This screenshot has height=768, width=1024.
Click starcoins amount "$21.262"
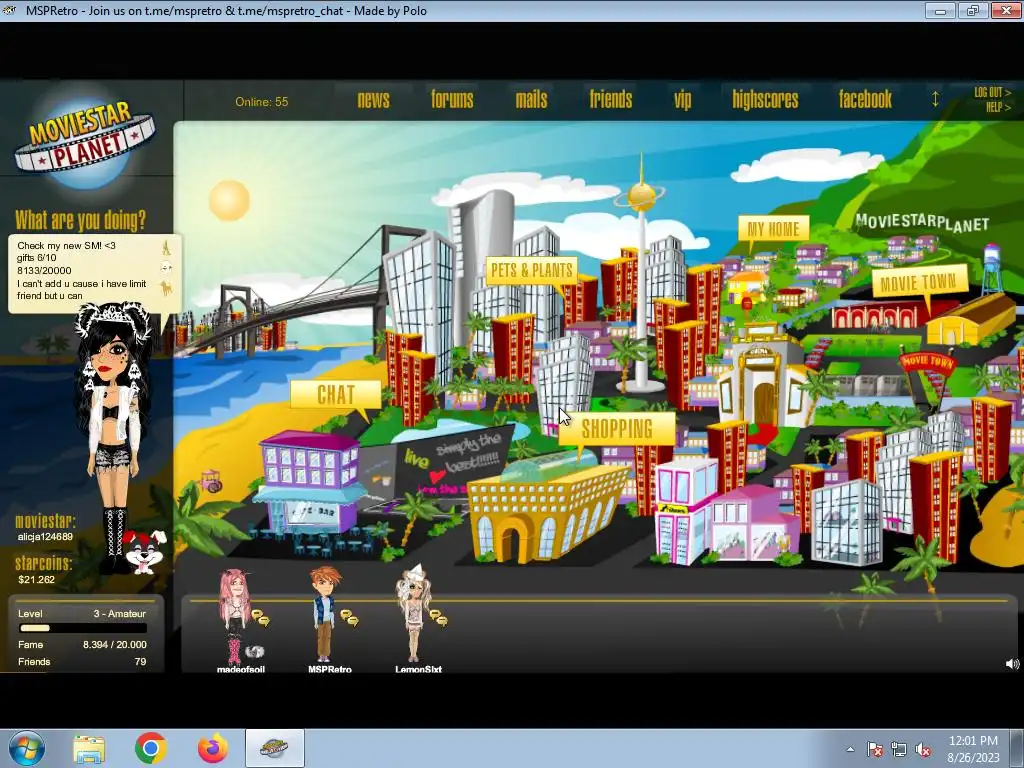[37, 579]
